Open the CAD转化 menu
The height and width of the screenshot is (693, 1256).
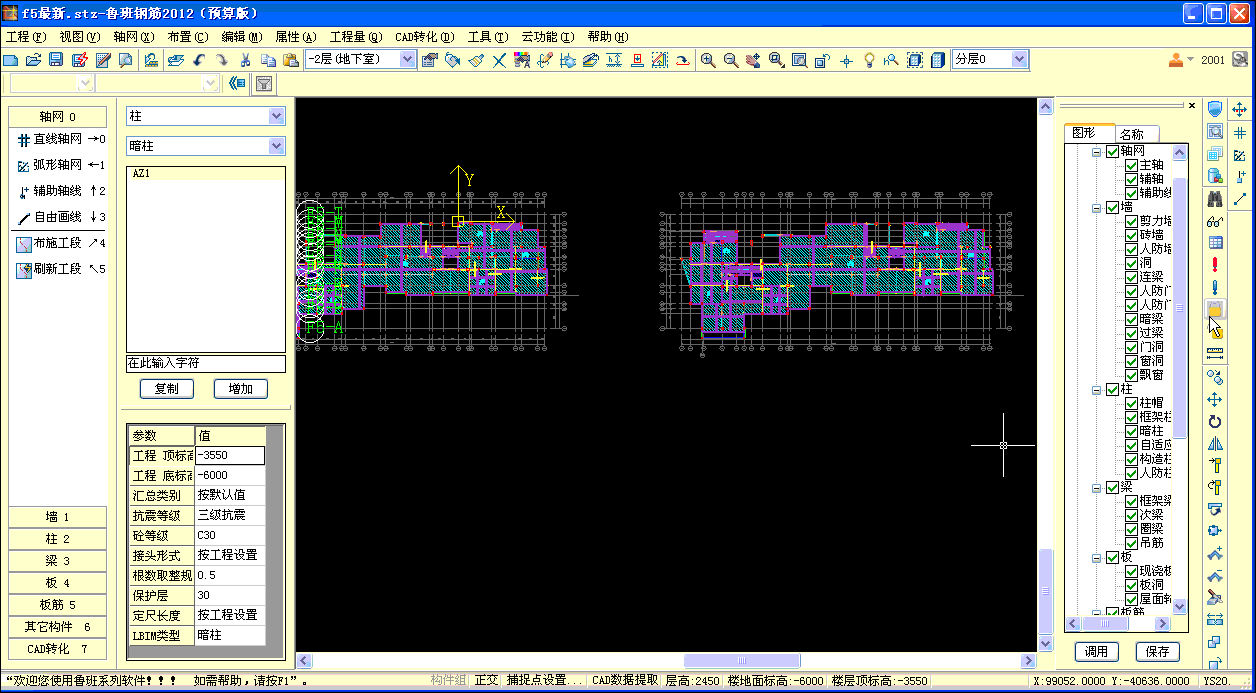tap(424, 37)
